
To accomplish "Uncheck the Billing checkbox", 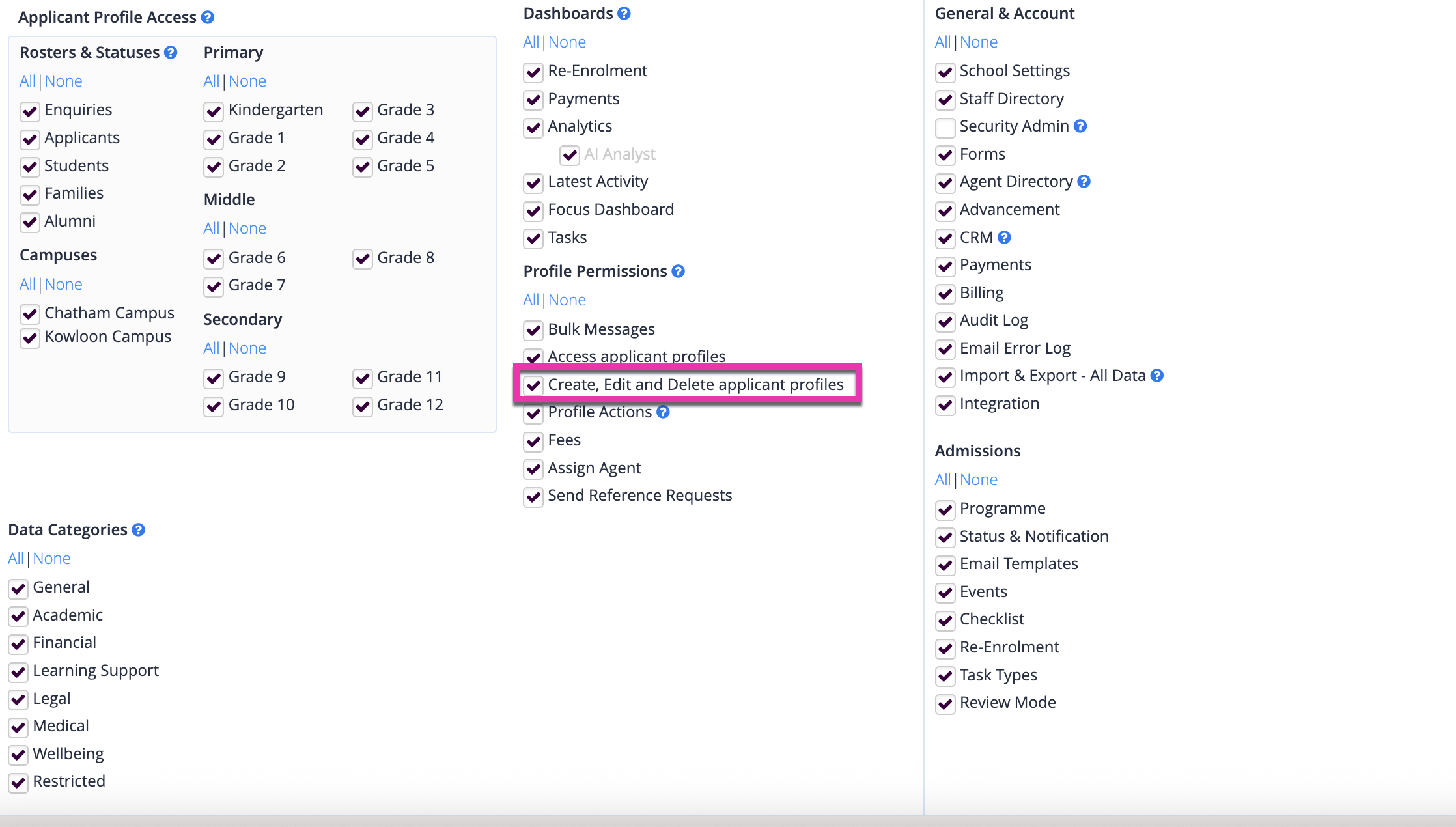I will pos(945,294).
